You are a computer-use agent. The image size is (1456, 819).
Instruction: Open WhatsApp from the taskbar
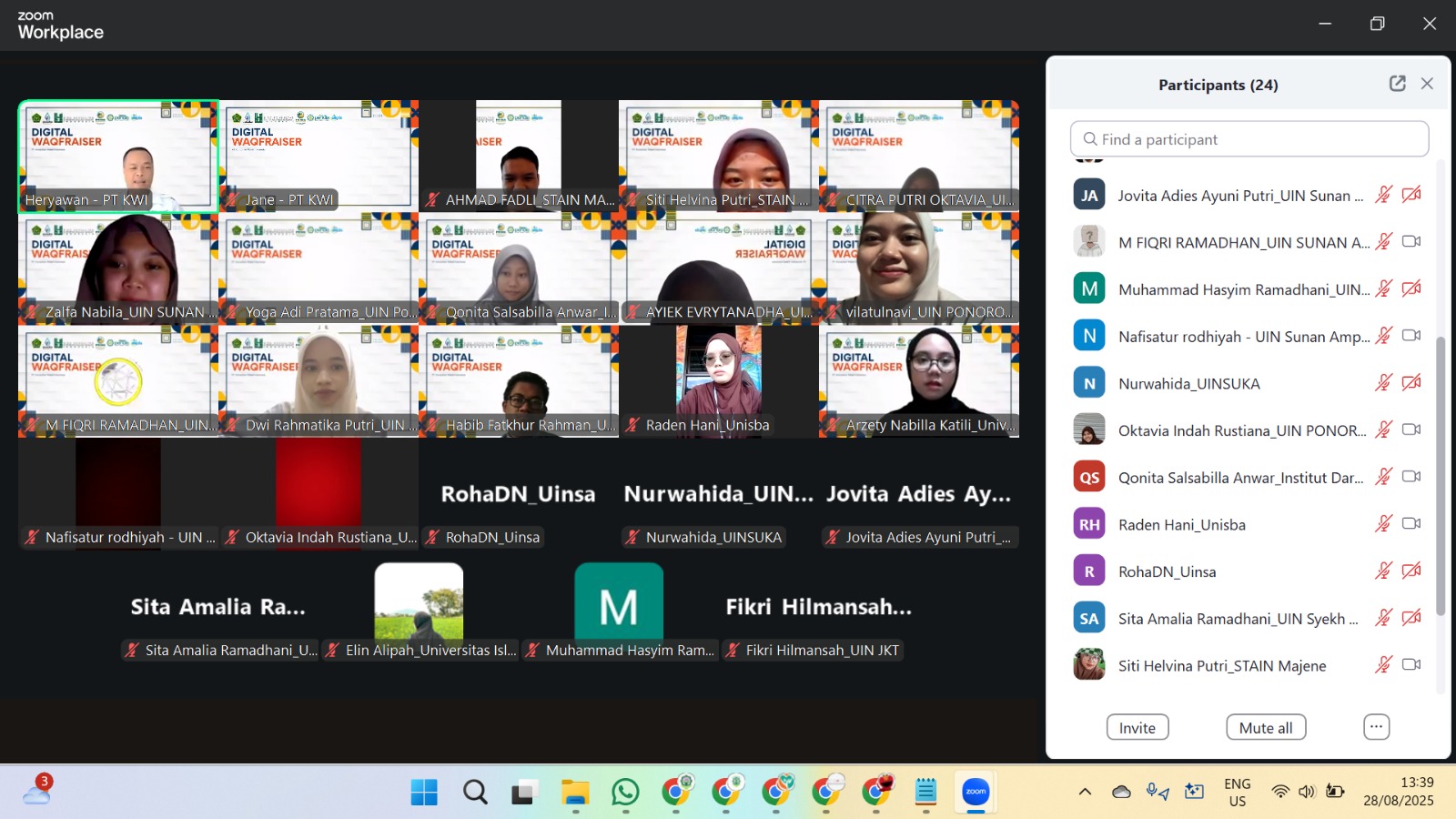pos(625,793)
